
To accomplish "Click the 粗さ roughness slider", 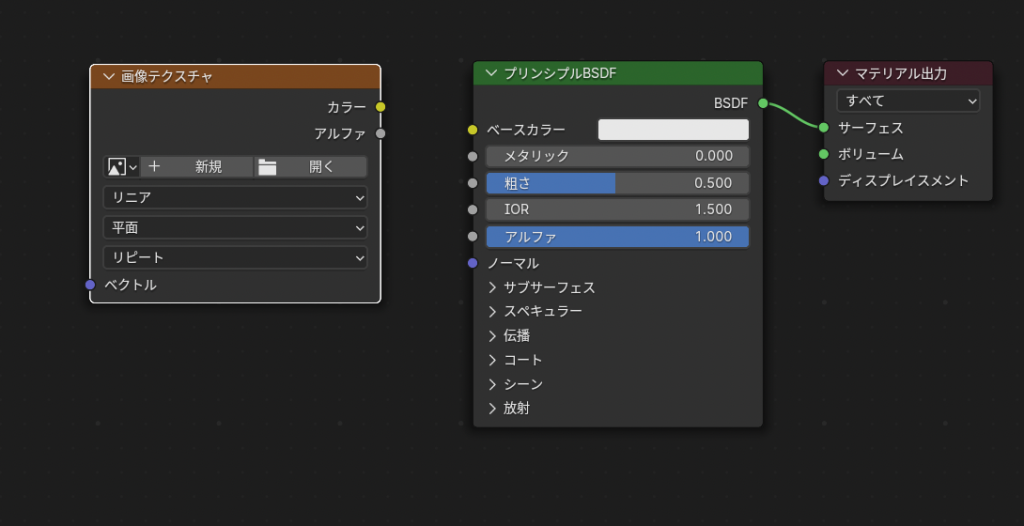I will click(617, 183).
